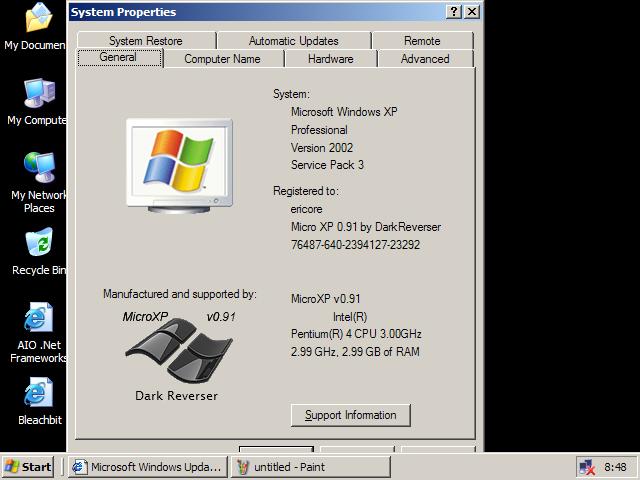Image resolution: width=640 pixels, height=480 pixels.
Task: Open the Recycle Bin icon
Action: (39, 251)
